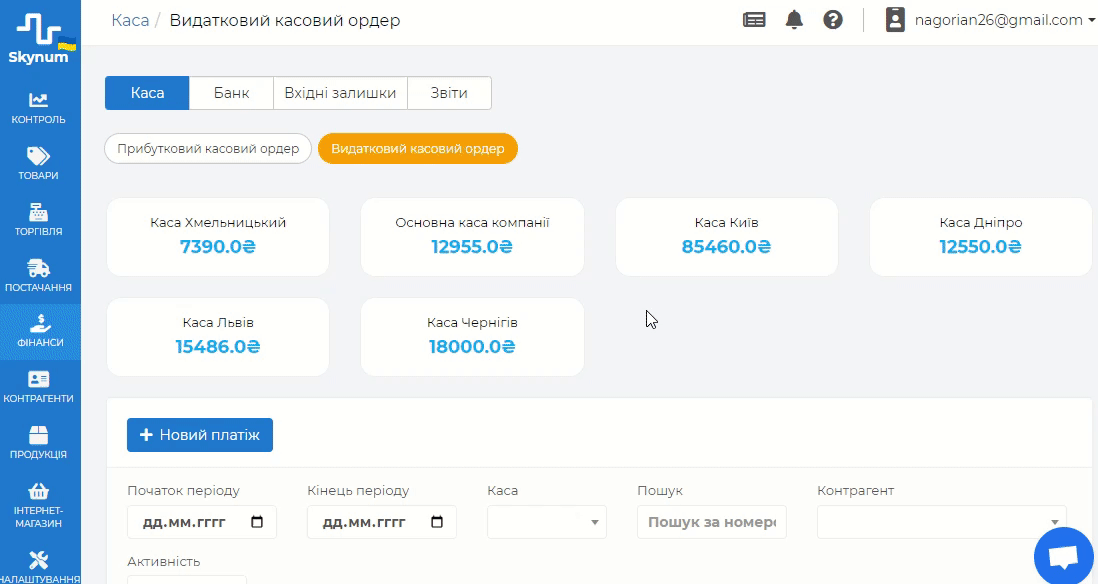Open the Контроль sidebar section

pos(39,108)
